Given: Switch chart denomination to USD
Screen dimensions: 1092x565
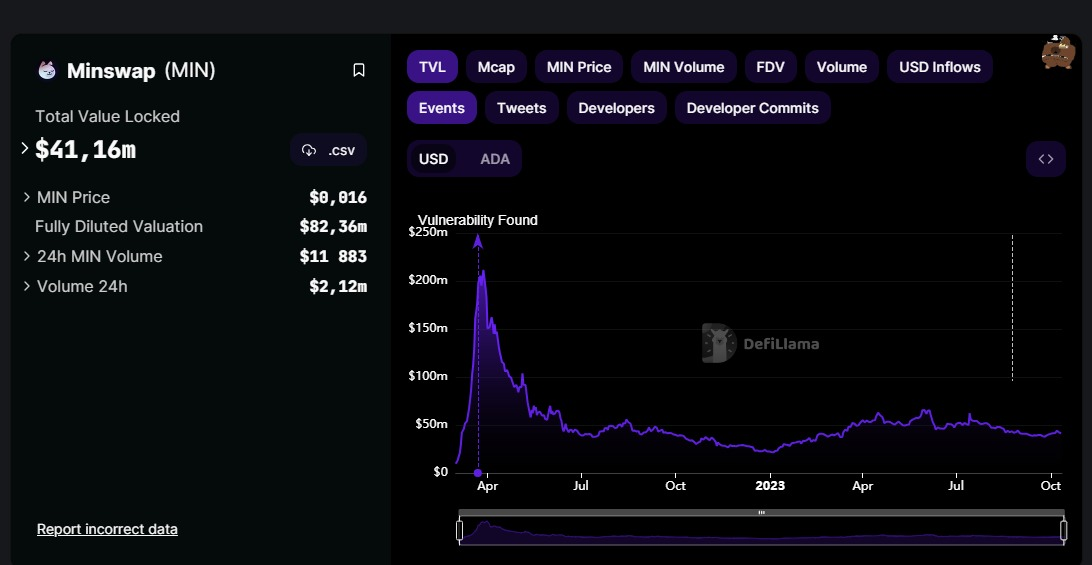Looking at the screenshot, I should coord(433,159).
